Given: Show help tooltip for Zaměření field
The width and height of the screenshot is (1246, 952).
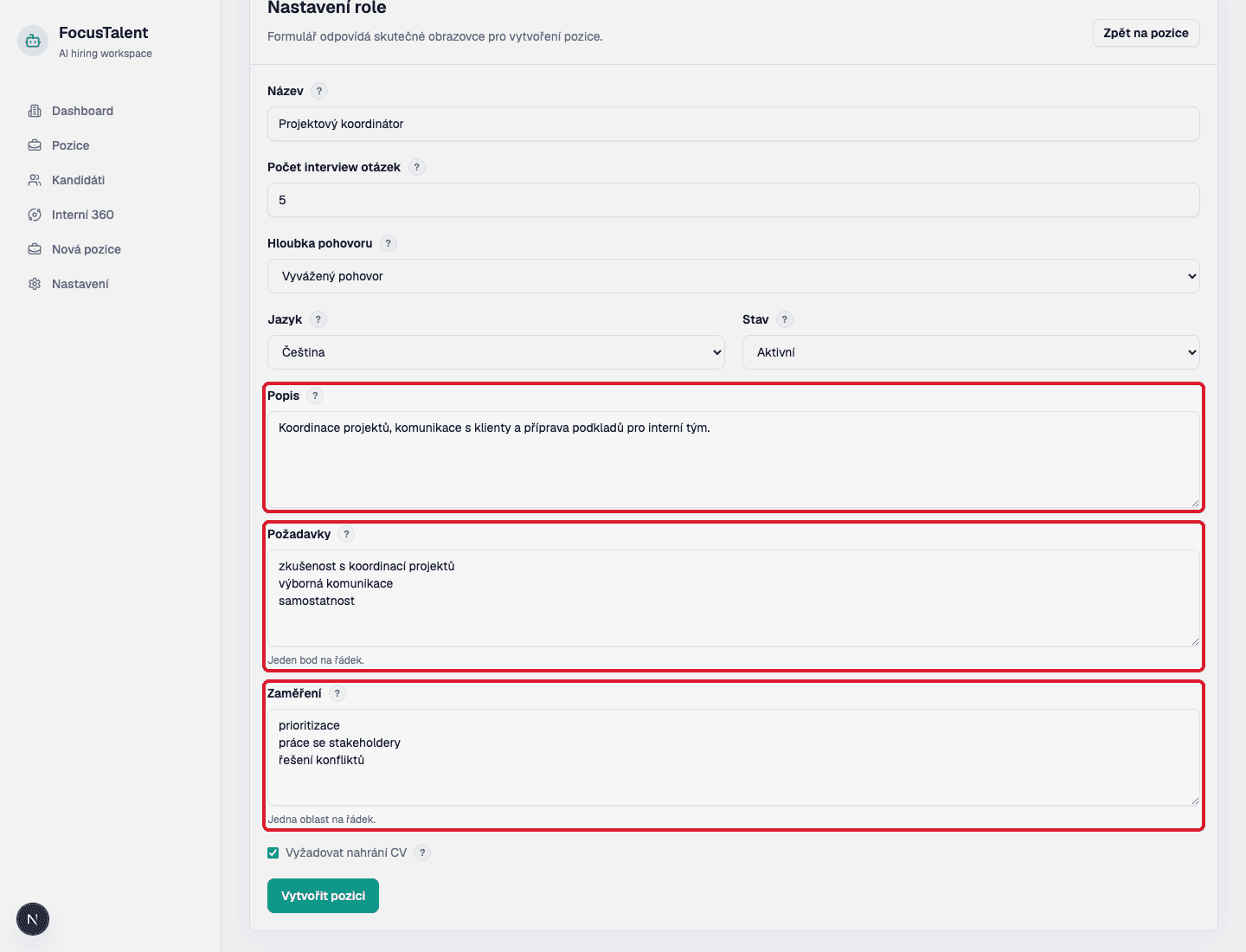Looking at the screenshot, I should [337, 693].
